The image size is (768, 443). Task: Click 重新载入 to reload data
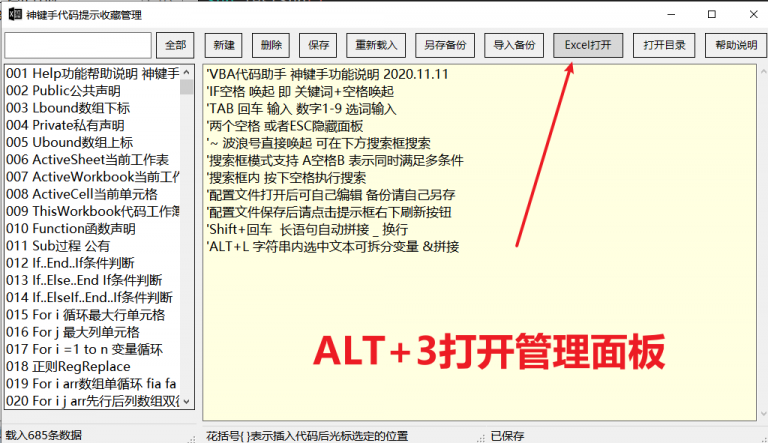[374, 45]
